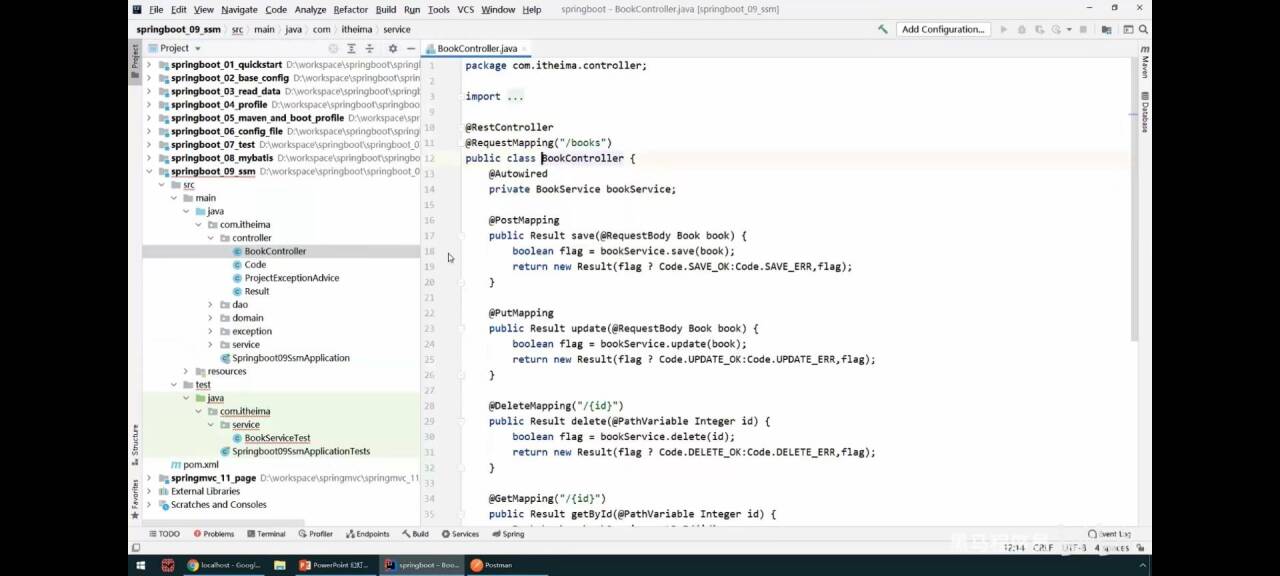Screen dimensions: 1280x576
Task: Expand the exception package
Action: coord(211,331)
